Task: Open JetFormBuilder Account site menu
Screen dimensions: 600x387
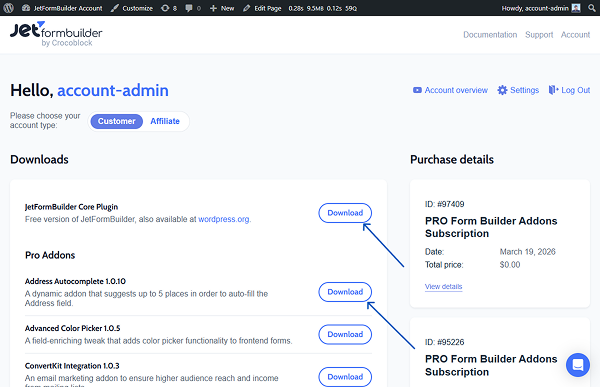Action: [62, 8]
